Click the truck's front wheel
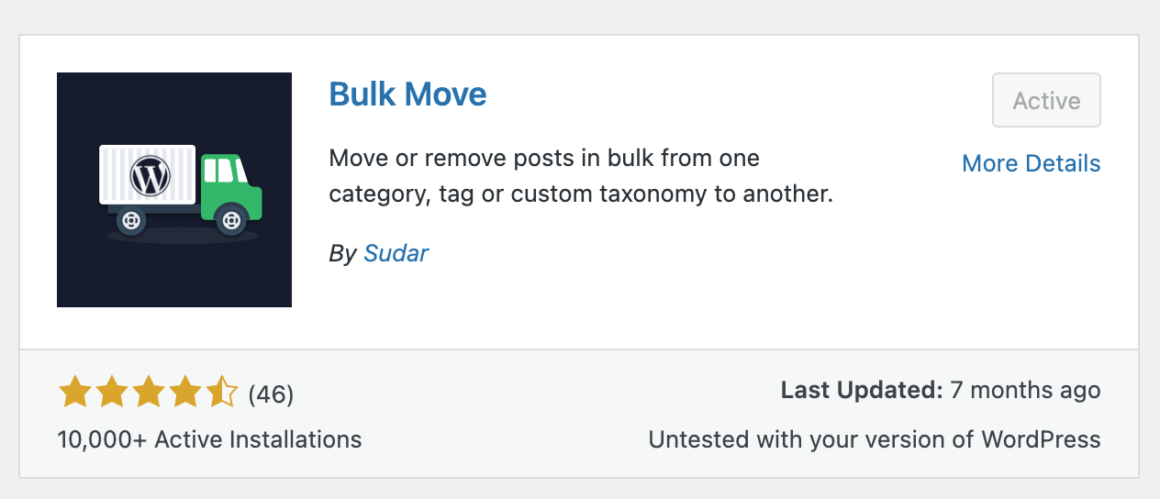1160x499 pixels. (231, 219)
